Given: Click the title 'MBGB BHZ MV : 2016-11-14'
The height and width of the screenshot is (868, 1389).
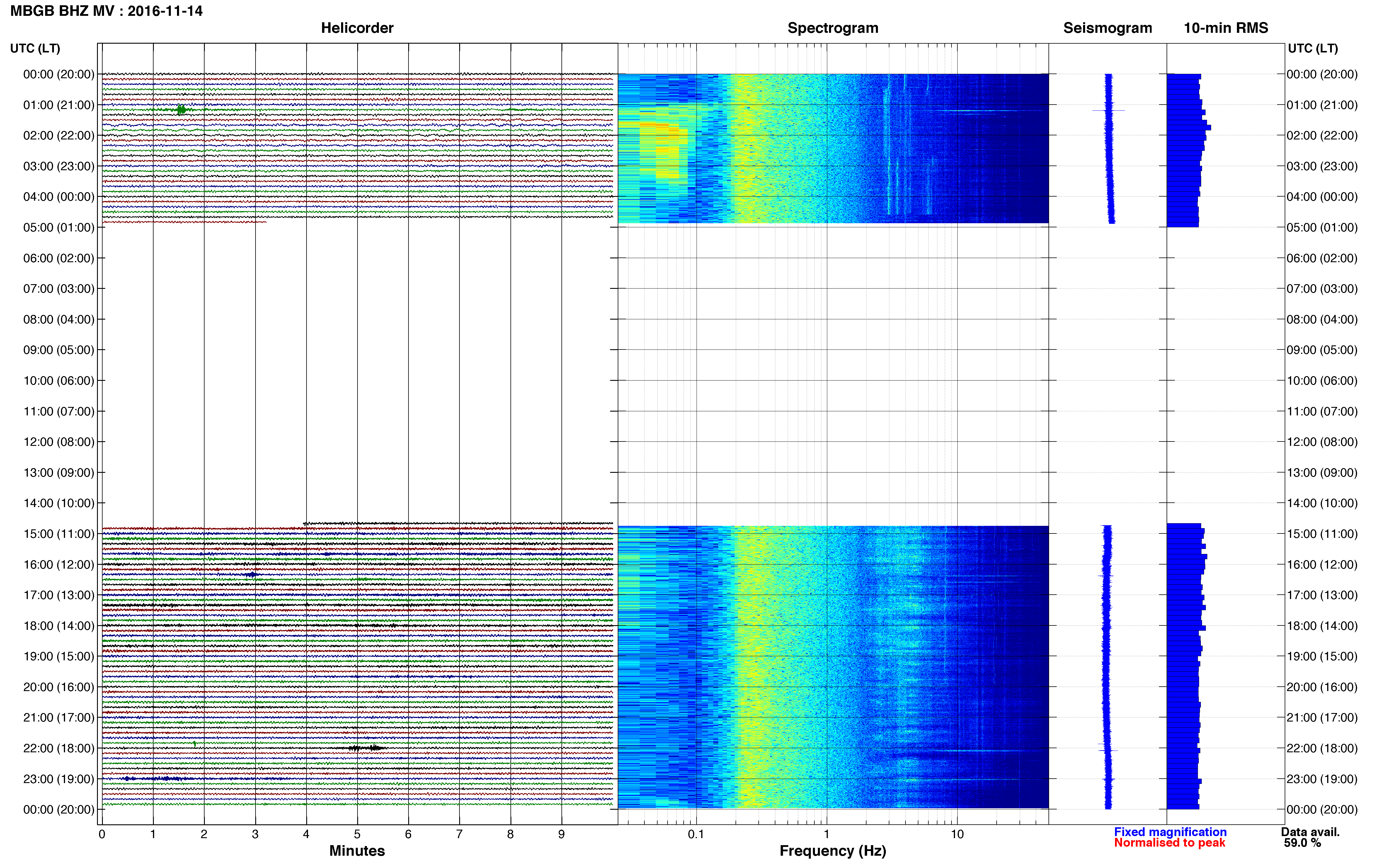Looking at the screenshot, I should 106,11.
